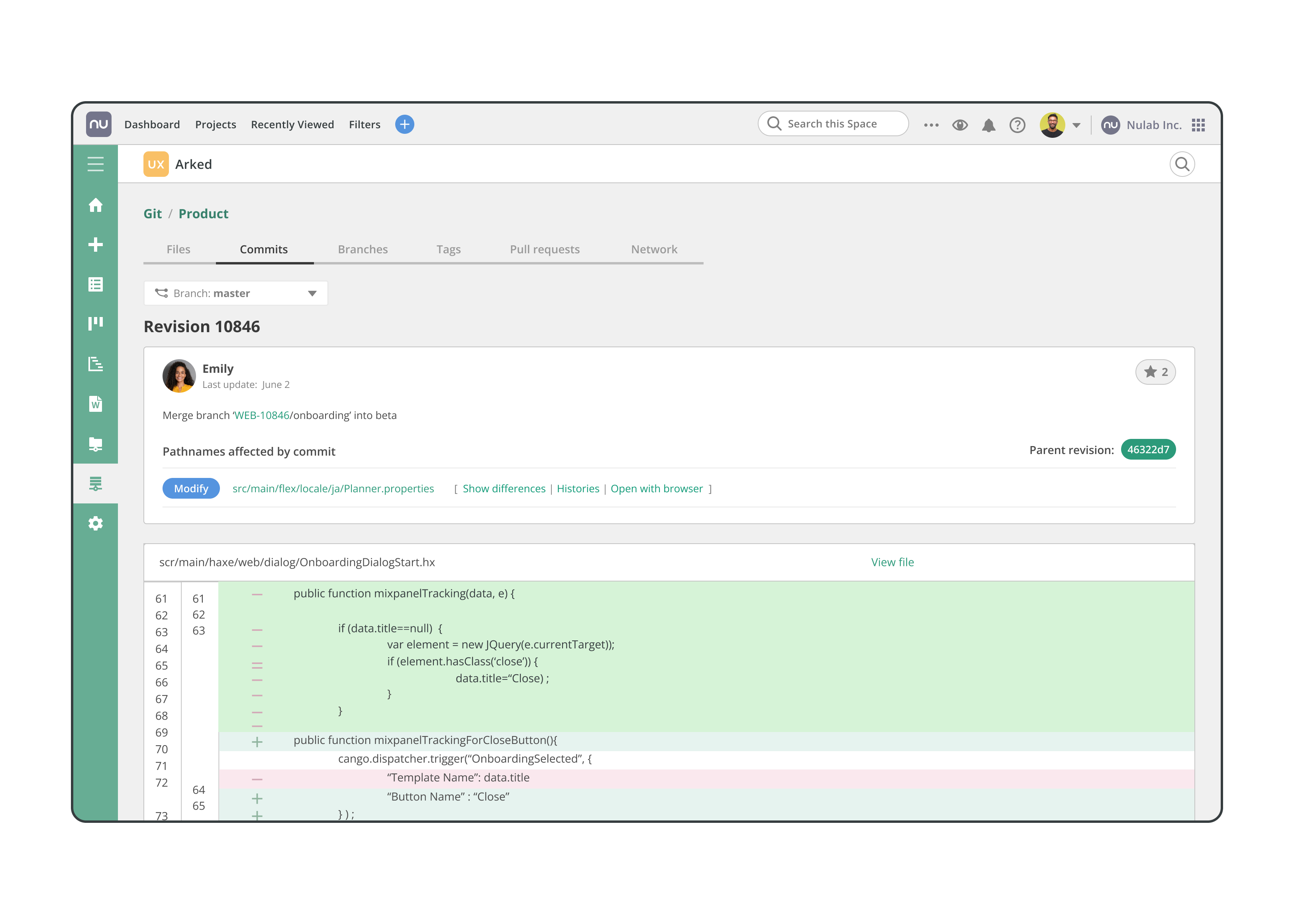Toggle the watching eye icon
This screenshot has width=1294, height=924.
point(960,125)
